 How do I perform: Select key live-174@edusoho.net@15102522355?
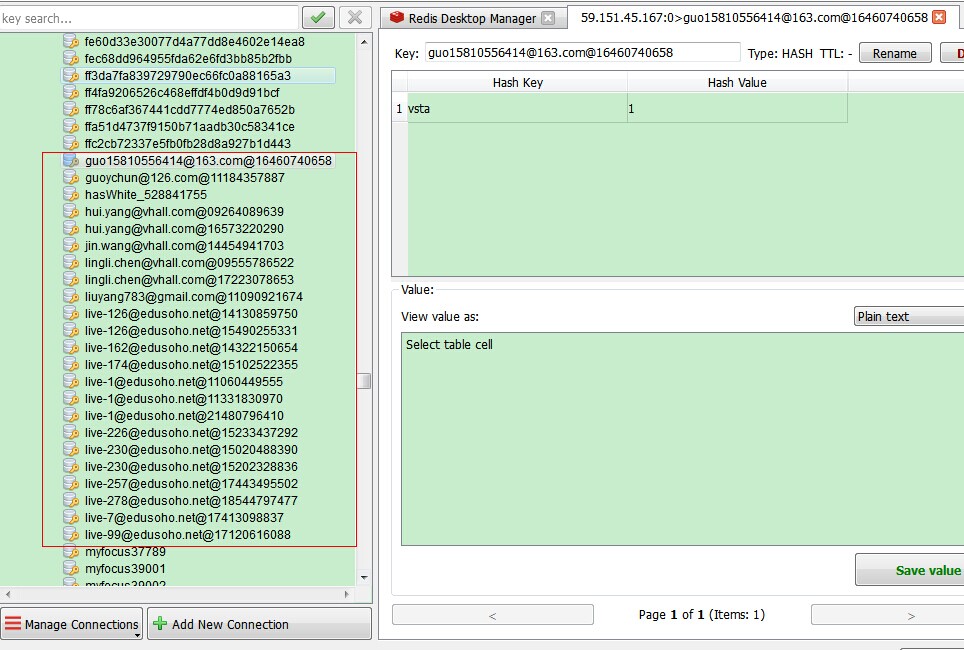click(191, 365)
